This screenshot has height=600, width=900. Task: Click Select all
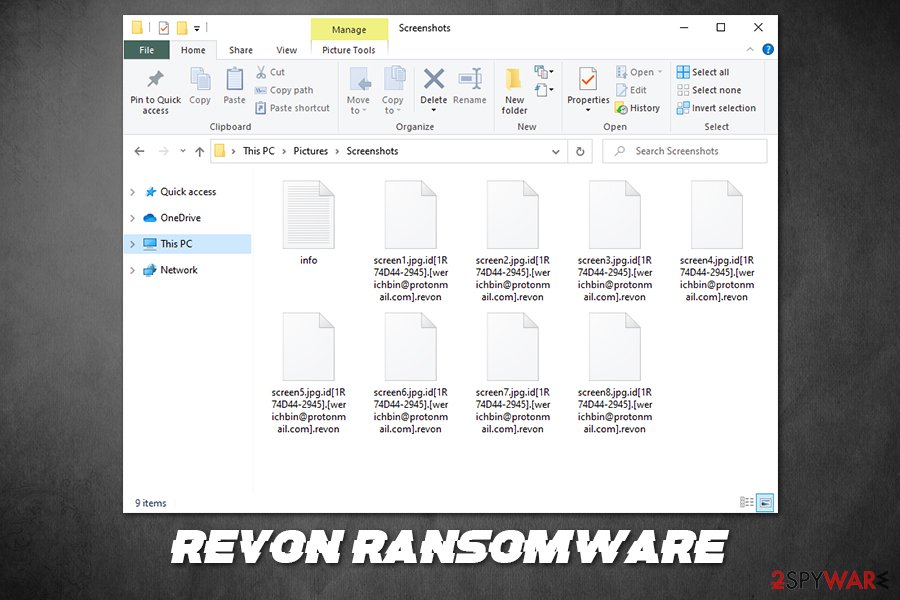click(703, 72)
